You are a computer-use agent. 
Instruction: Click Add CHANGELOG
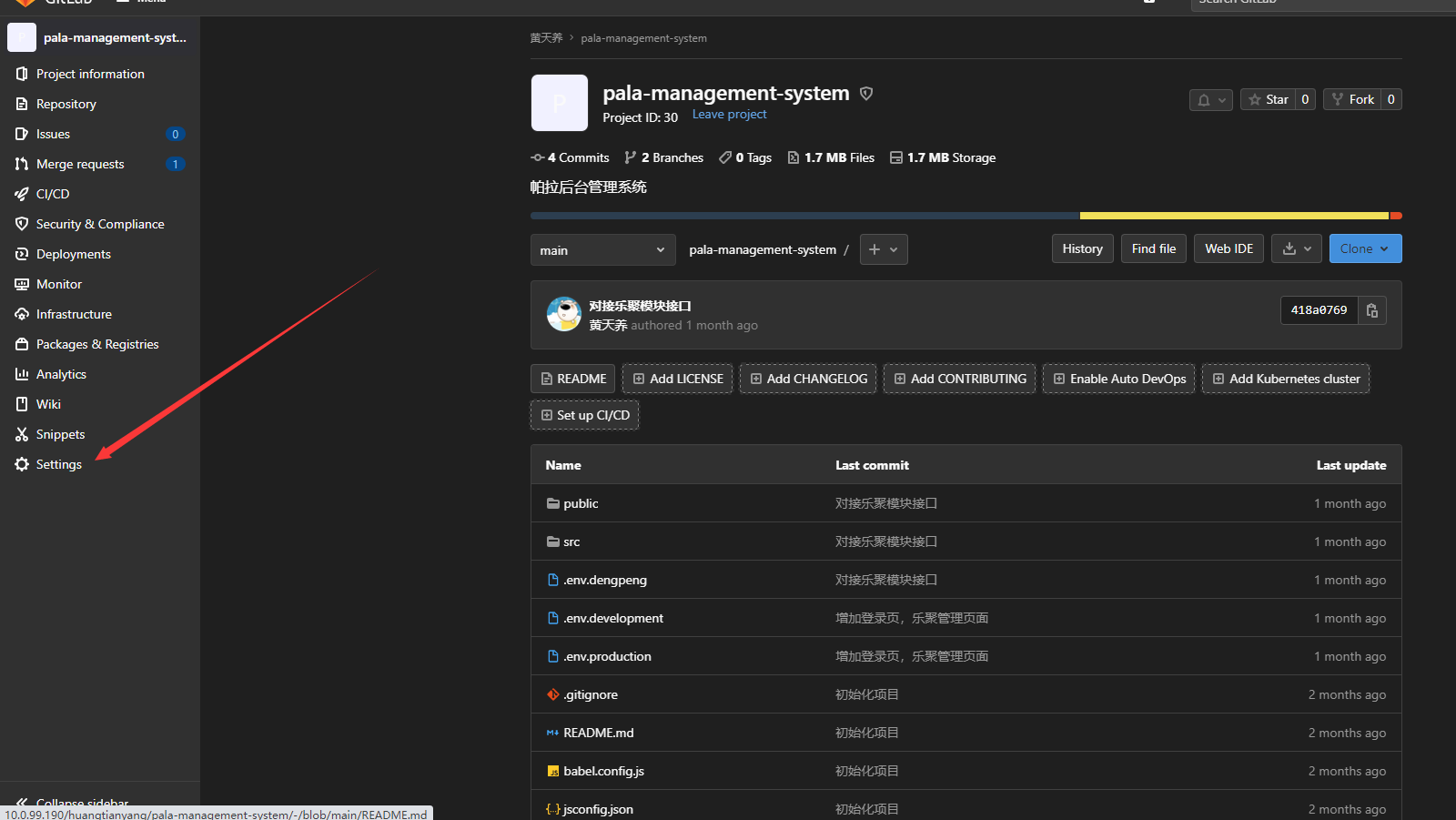(808, 379)
